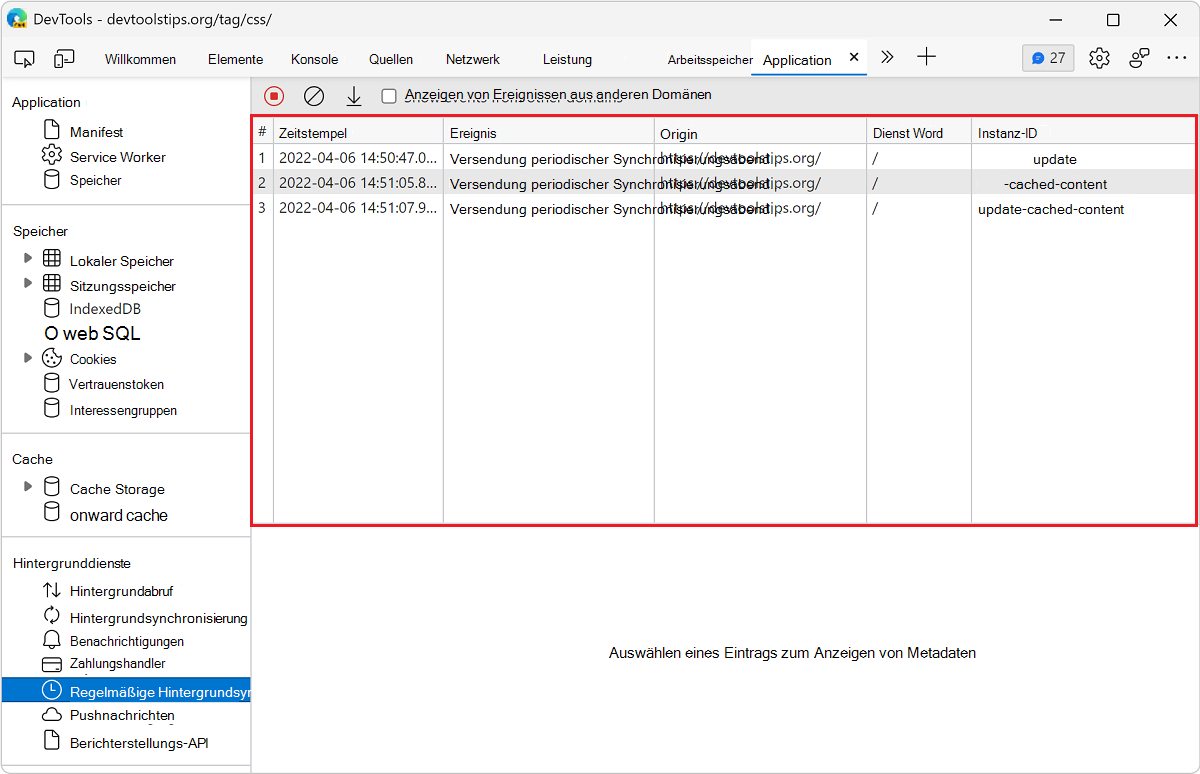Screen dimensions: 1200x774
Task: Open Manifest in the sidebar
Action: pos(96,132)
